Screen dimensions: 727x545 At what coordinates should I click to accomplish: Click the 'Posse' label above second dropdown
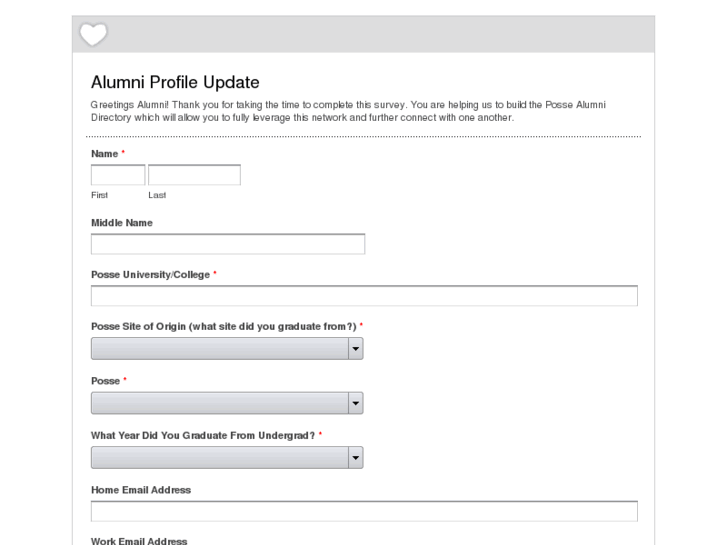[x=105, y=381]
